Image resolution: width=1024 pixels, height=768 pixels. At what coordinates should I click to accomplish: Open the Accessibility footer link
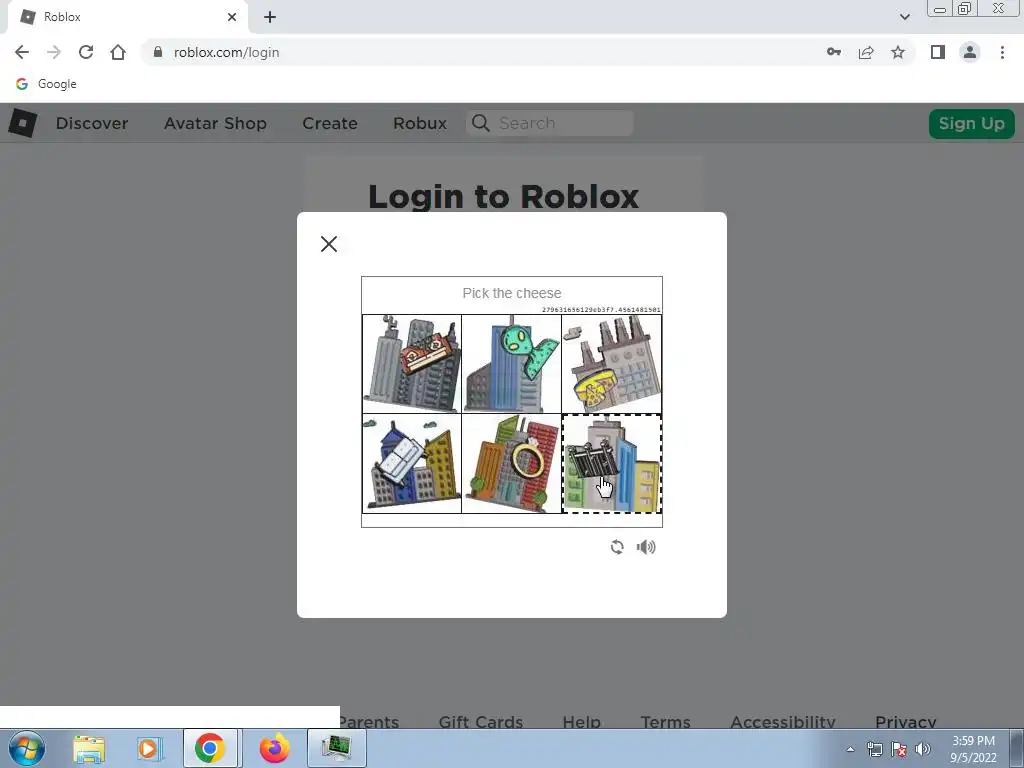782,721
